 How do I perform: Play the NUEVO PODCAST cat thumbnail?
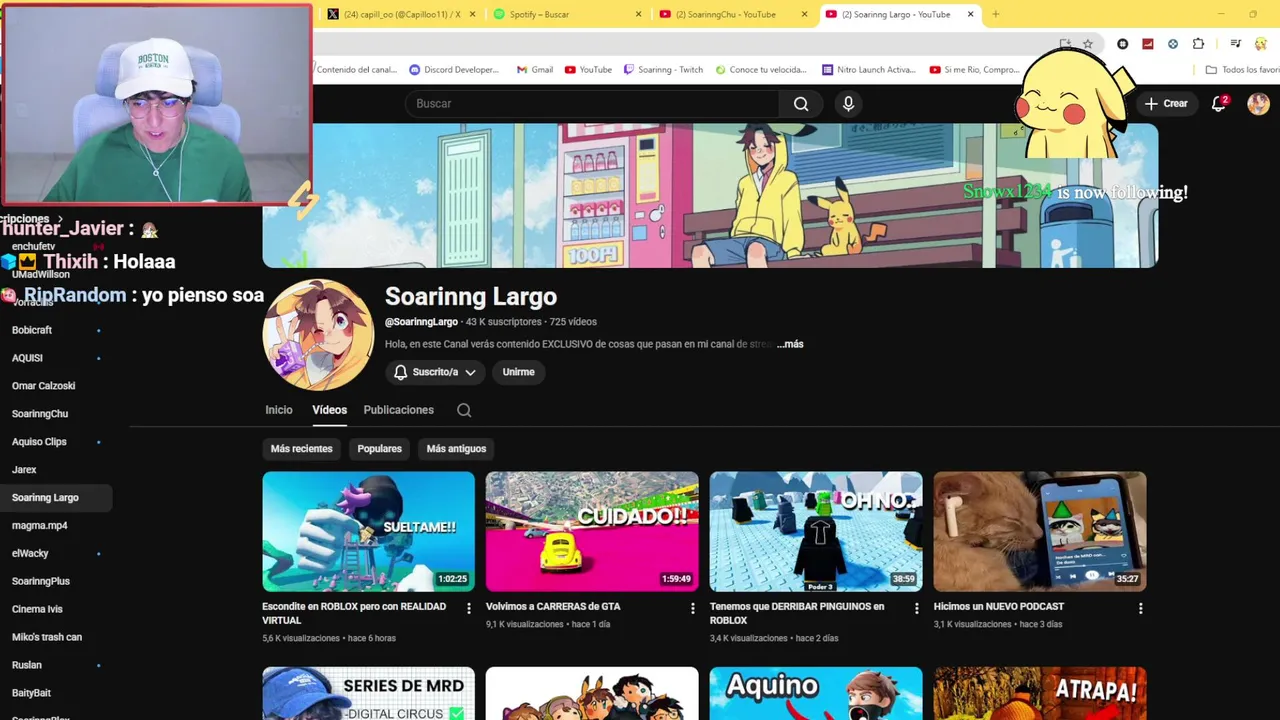pyautogui.click(x=1040, y=532)
